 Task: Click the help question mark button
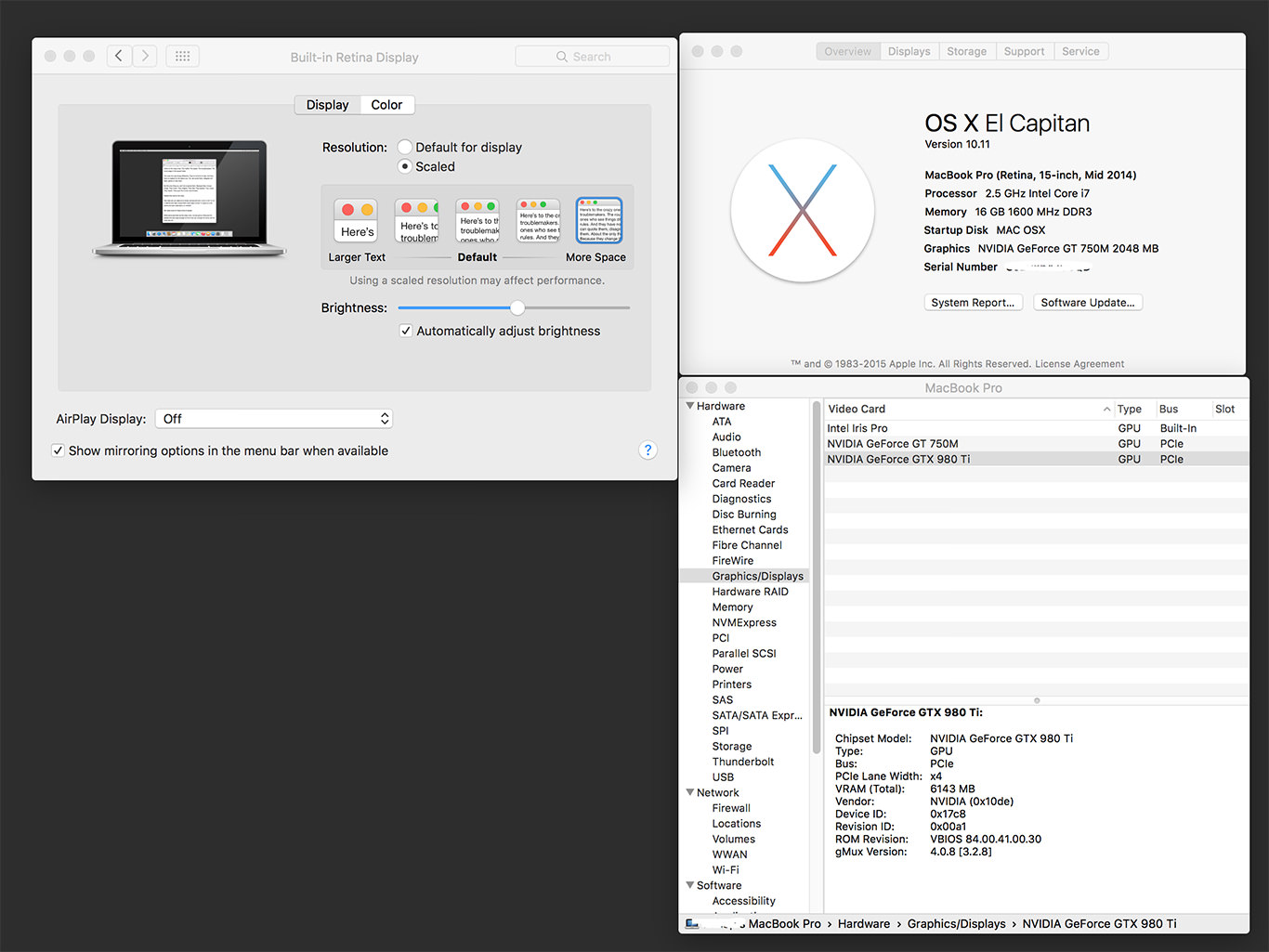(648, 450)
